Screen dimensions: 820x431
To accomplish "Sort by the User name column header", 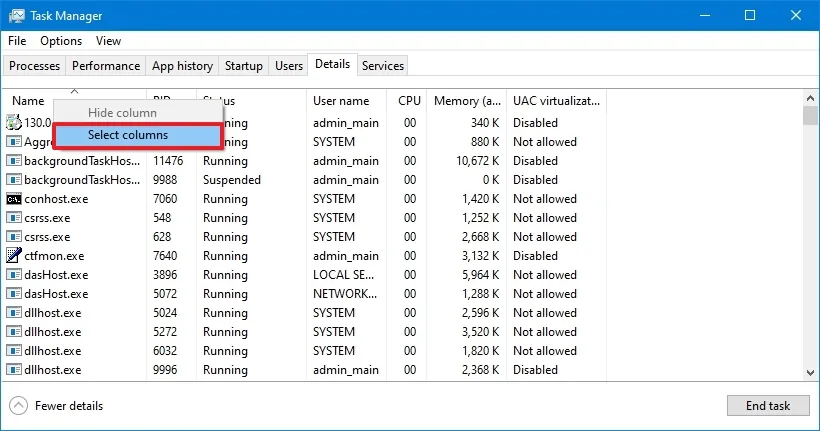I will [x=346, y=100].
